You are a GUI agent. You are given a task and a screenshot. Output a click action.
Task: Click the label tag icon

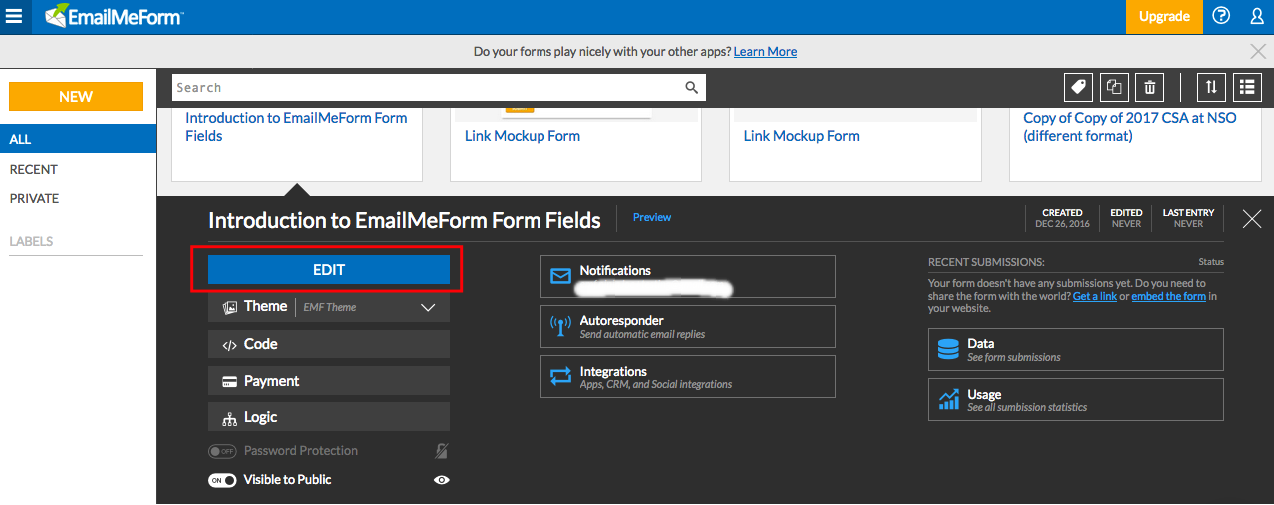point(1078,88)
